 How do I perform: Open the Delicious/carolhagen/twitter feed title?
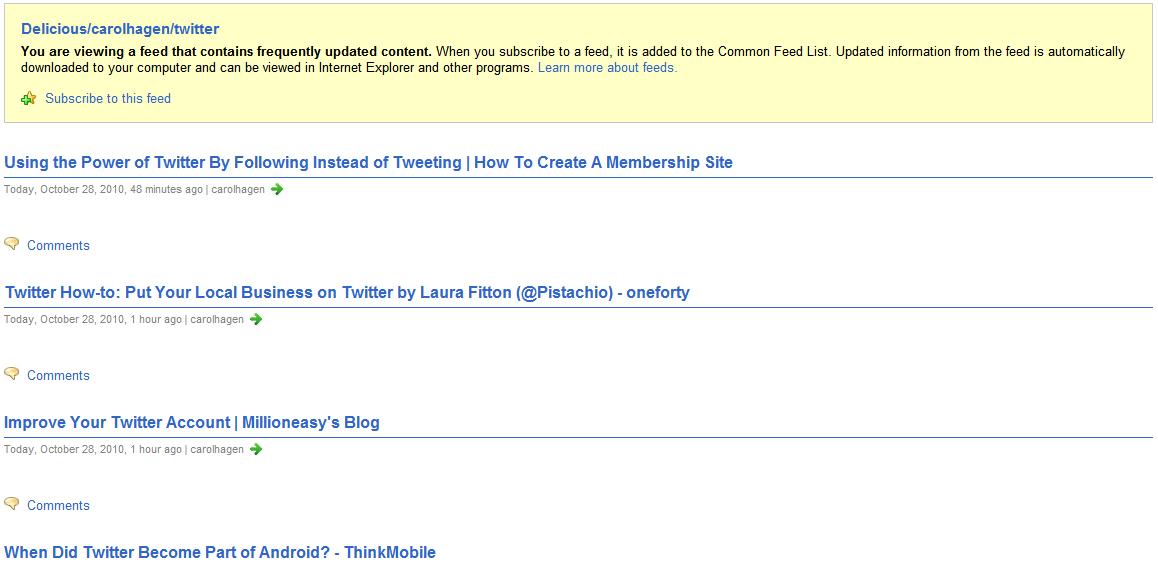pyautogui.click(x=120, y=30)
